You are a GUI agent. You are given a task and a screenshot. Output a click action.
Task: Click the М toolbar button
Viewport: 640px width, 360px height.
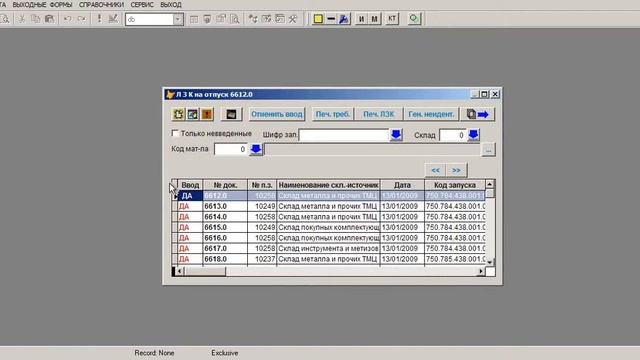pyautogui.click(x=375, y=19)
